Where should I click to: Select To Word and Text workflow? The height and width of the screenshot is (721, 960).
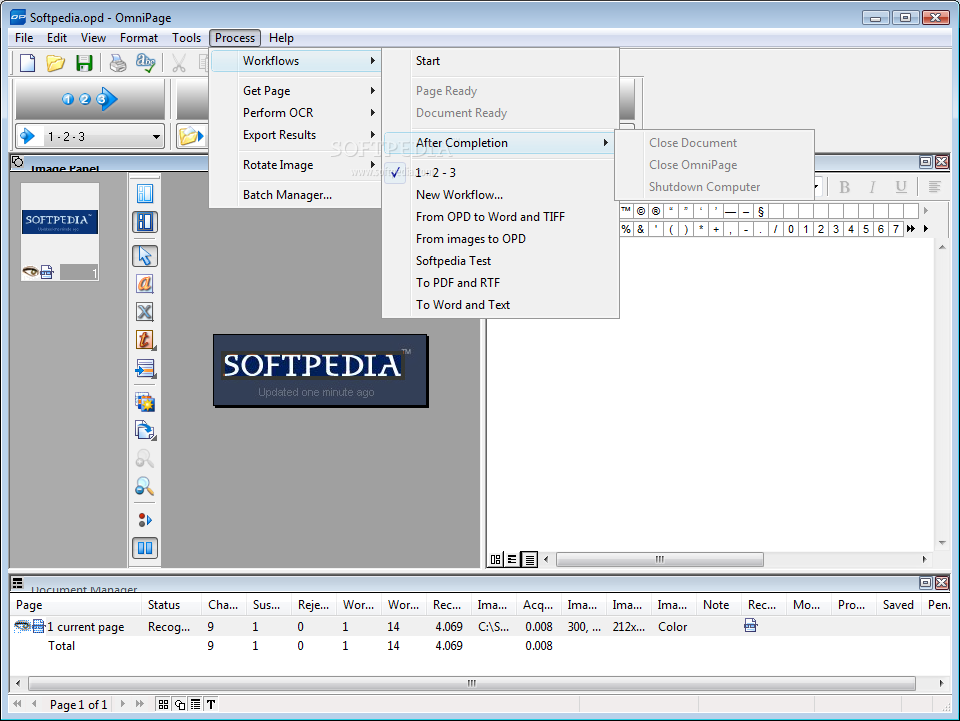[x=501, y=305]
